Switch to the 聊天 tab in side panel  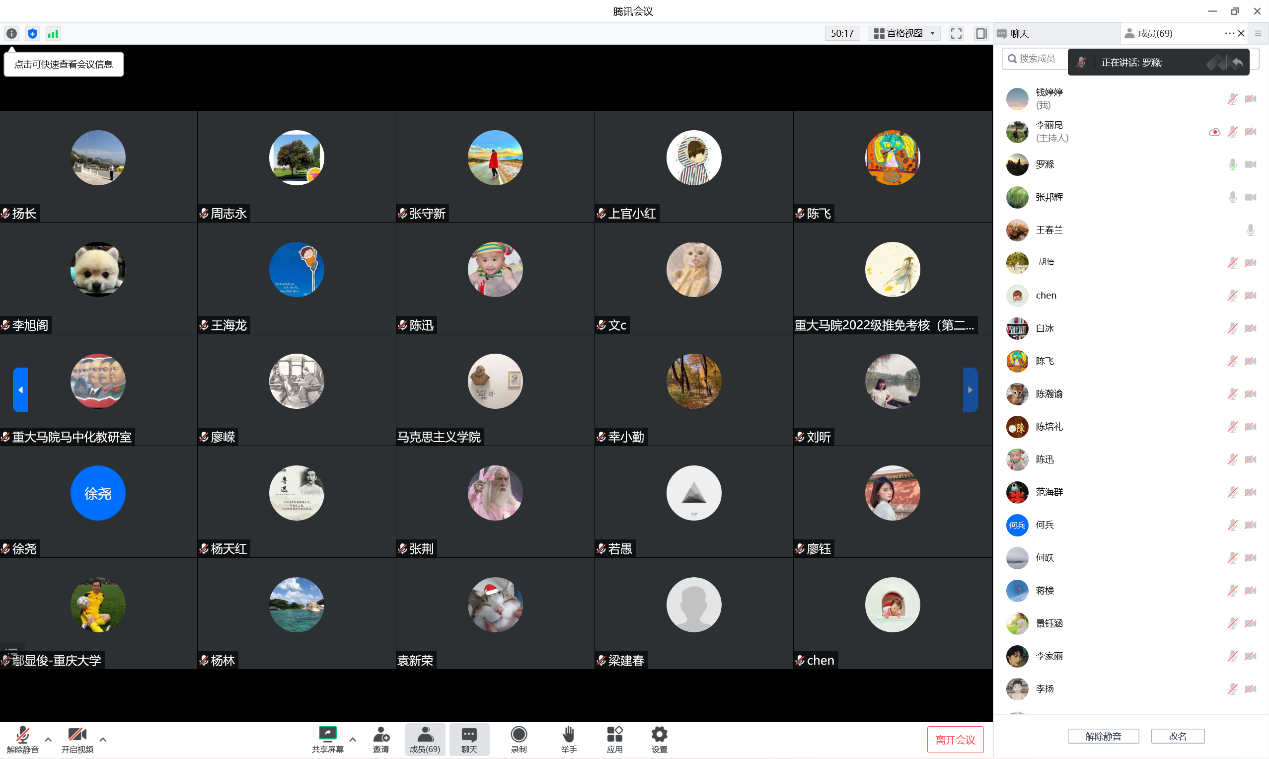pos(1014,33)
